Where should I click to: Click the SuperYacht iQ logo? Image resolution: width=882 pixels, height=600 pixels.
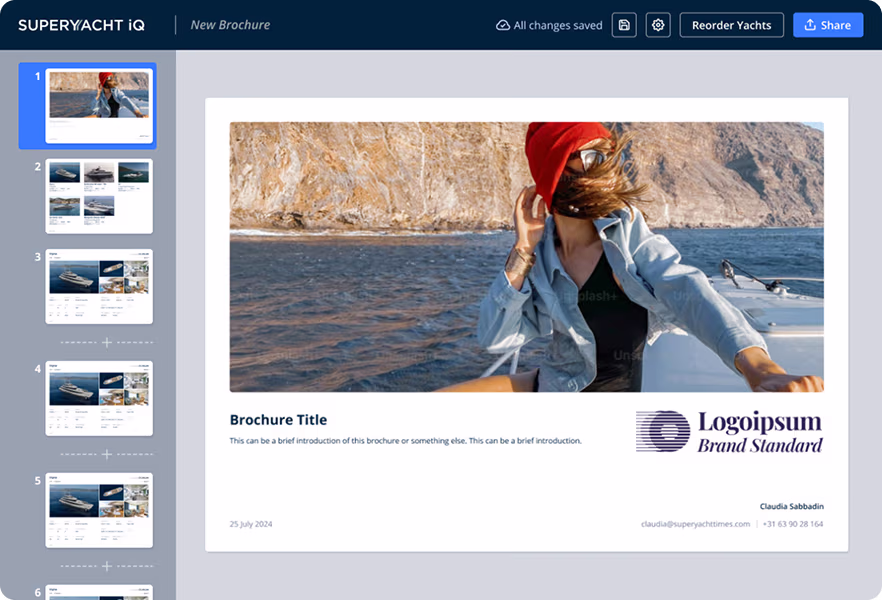(x=81, y=25)
